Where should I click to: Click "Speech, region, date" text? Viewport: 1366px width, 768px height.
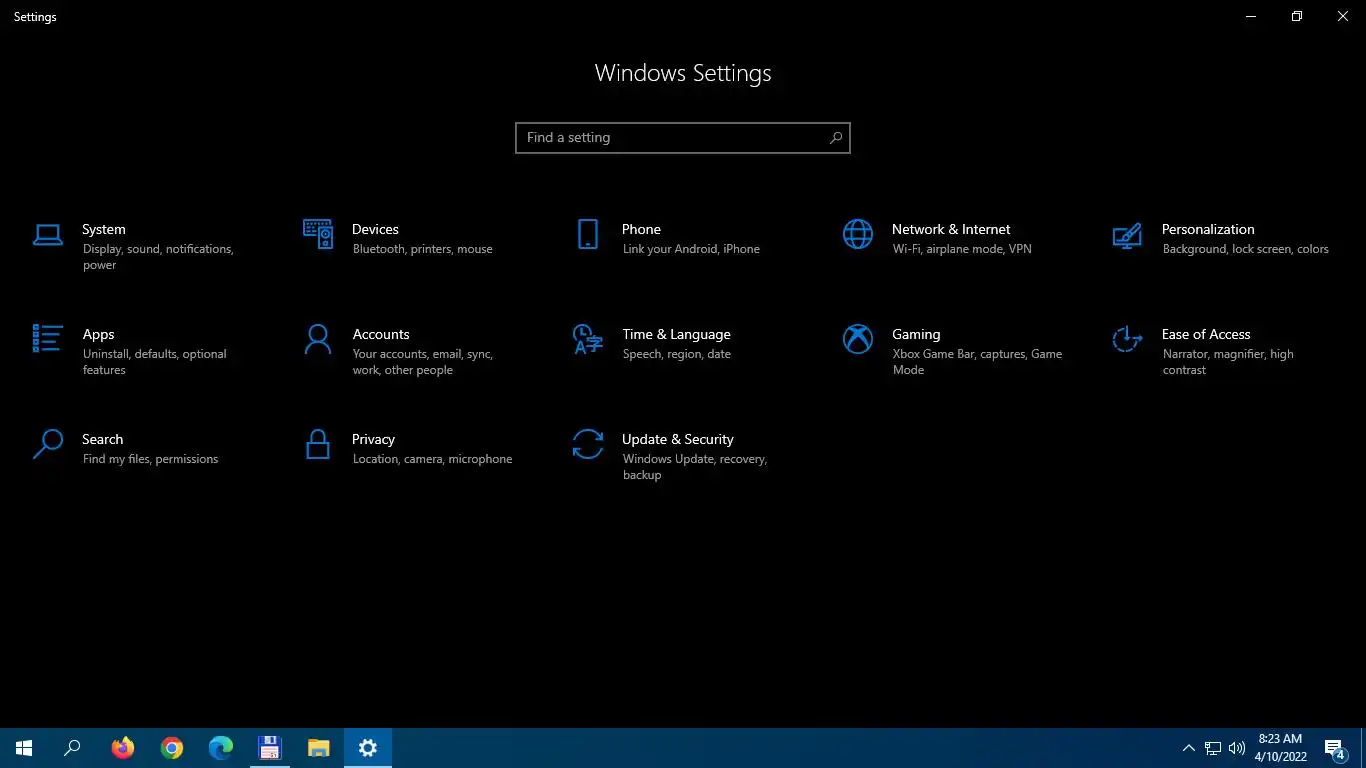[676, 354]
